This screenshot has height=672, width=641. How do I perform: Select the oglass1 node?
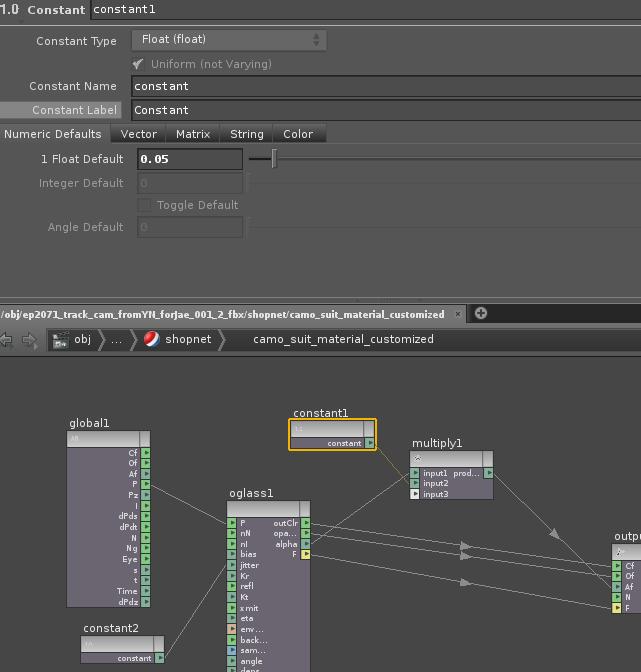point(263,509)
